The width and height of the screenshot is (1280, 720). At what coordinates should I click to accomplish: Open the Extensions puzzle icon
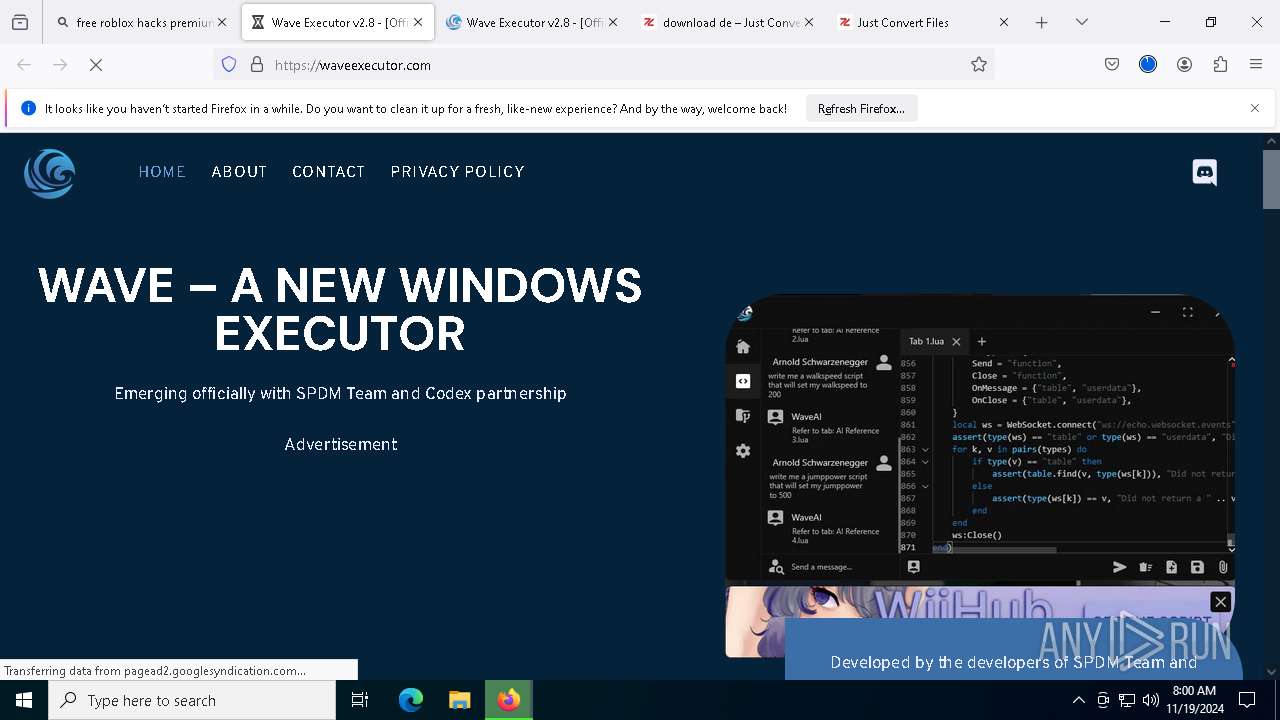click(1220, 65)
